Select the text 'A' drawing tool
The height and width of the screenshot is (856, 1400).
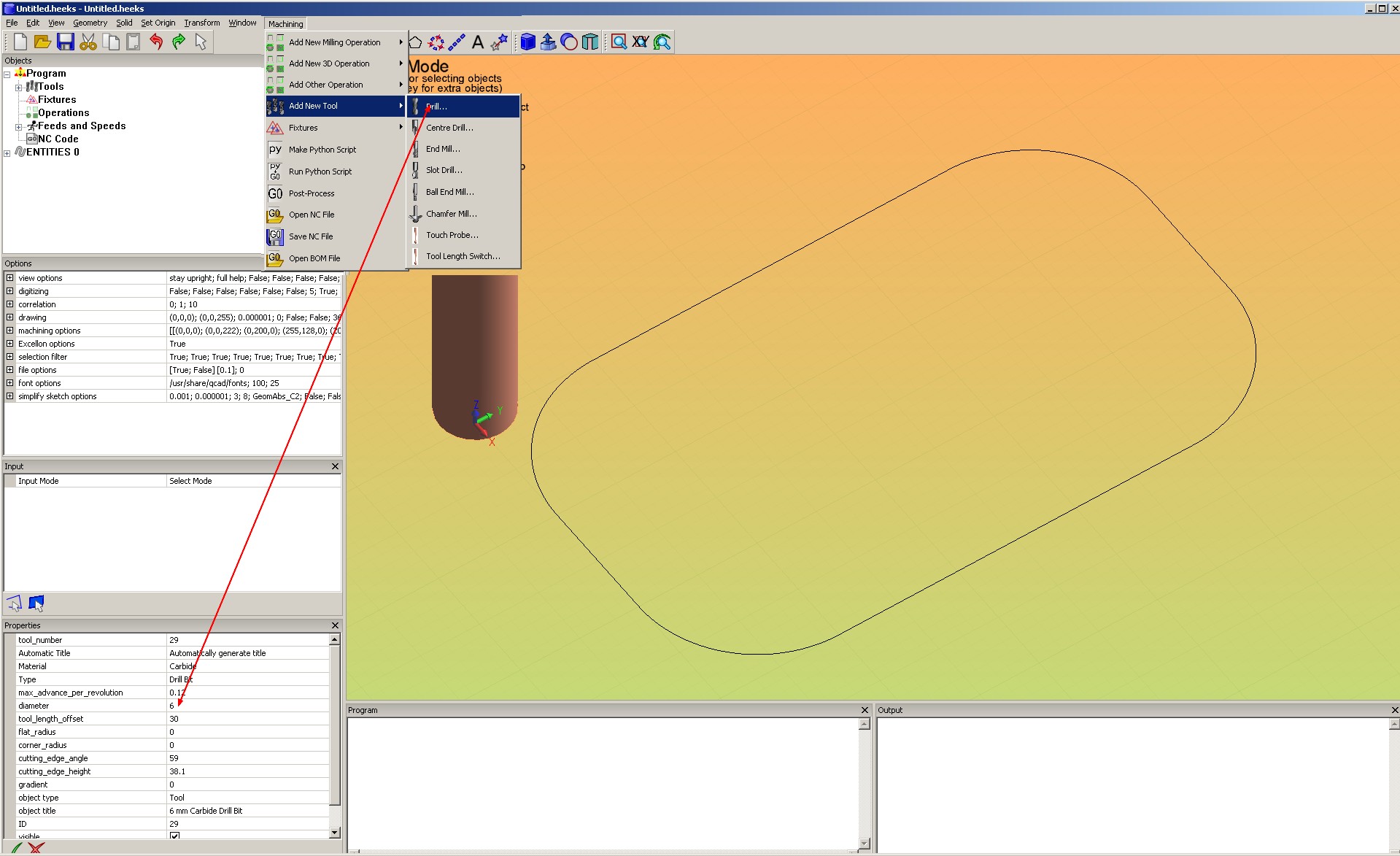(478, 42)
